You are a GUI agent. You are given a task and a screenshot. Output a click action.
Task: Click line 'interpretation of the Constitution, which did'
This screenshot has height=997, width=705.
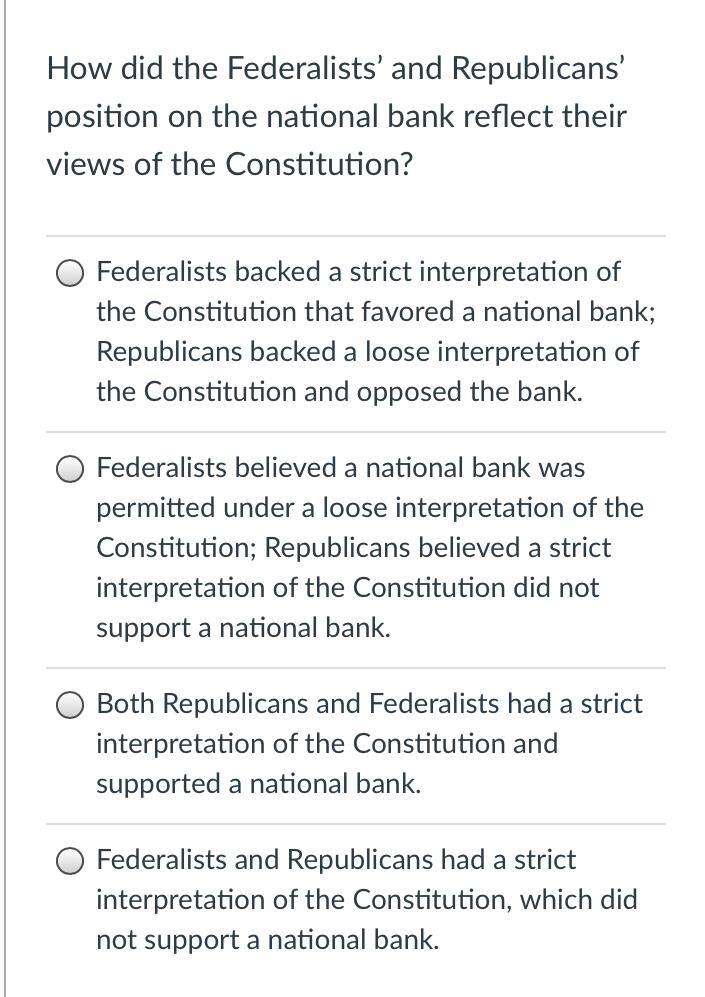(x=367, y=900)
